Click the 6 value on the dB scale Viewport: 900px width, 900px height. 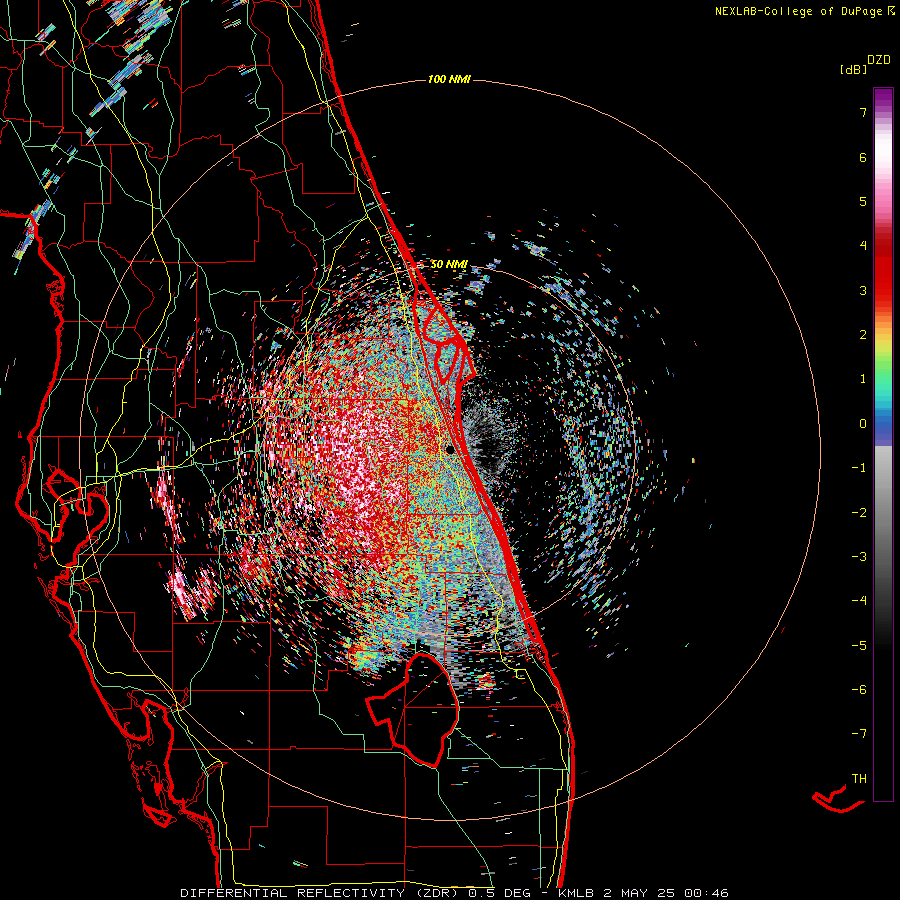coord(863,157)
